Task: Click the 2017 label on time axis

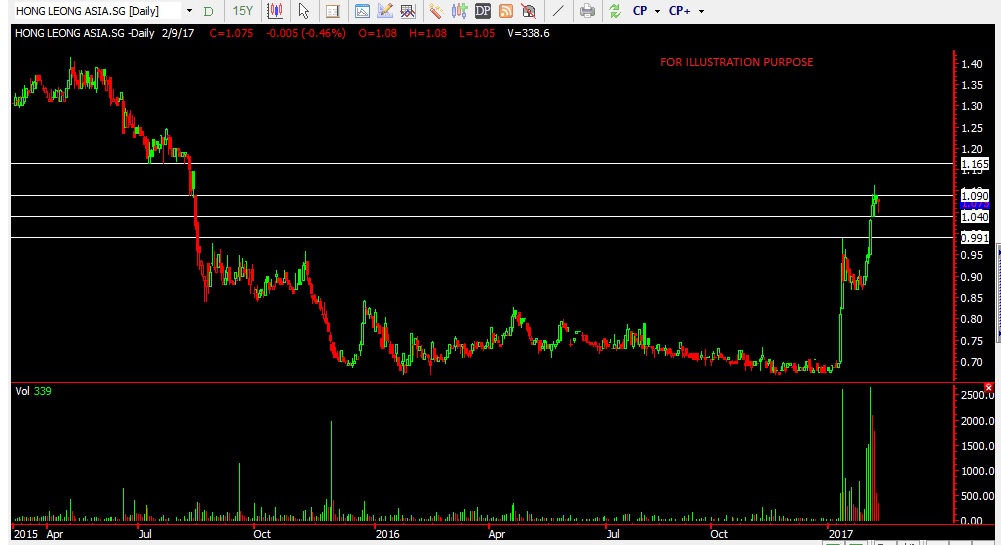Action: tap(841, 534)
